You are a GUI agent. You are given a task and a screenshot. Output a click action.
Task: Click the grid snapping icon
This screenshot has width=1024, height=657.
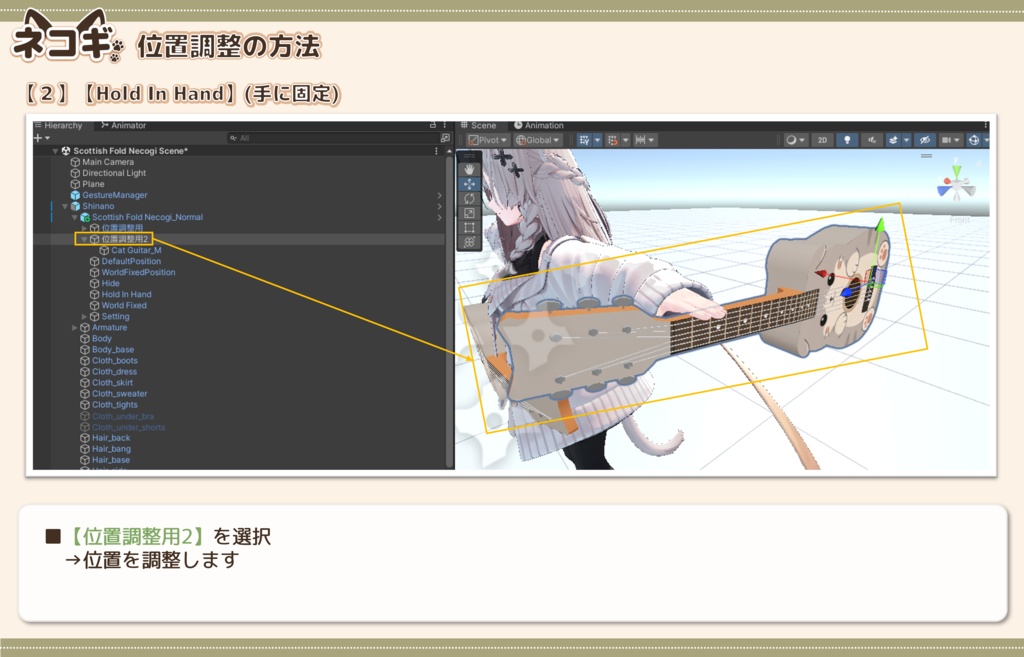tap(612, 140)
